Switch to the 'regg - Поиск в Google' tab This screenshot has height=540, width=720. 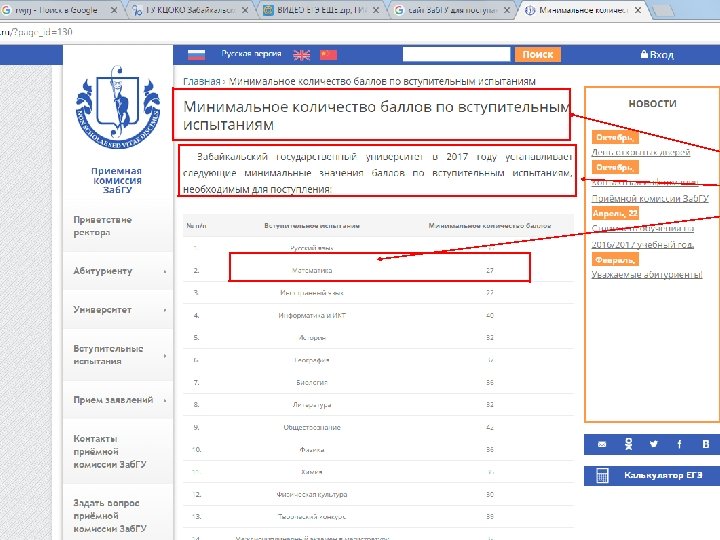point(58,10)
